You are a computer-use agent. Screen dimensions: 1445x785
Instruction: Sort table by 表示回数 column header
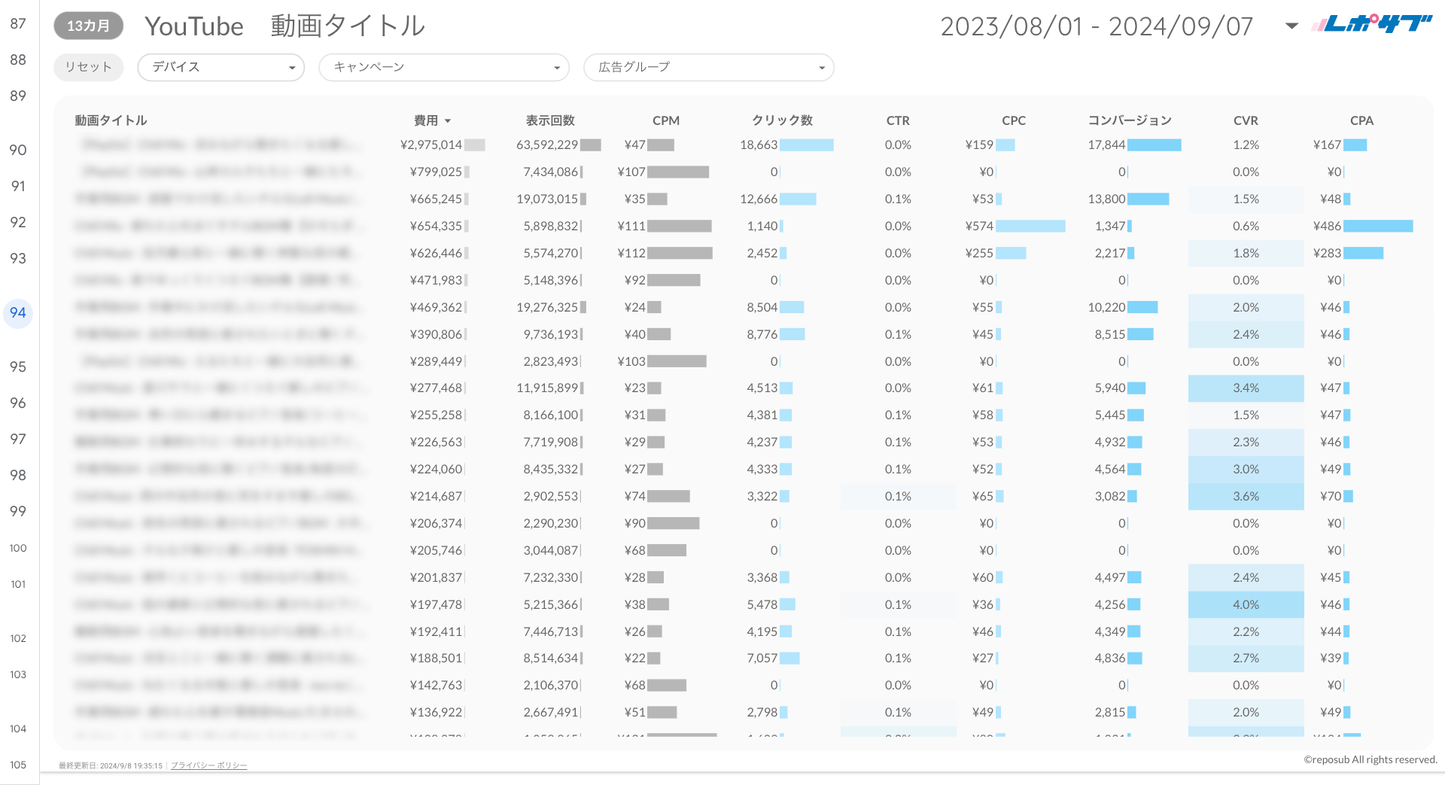coord(550,120)
